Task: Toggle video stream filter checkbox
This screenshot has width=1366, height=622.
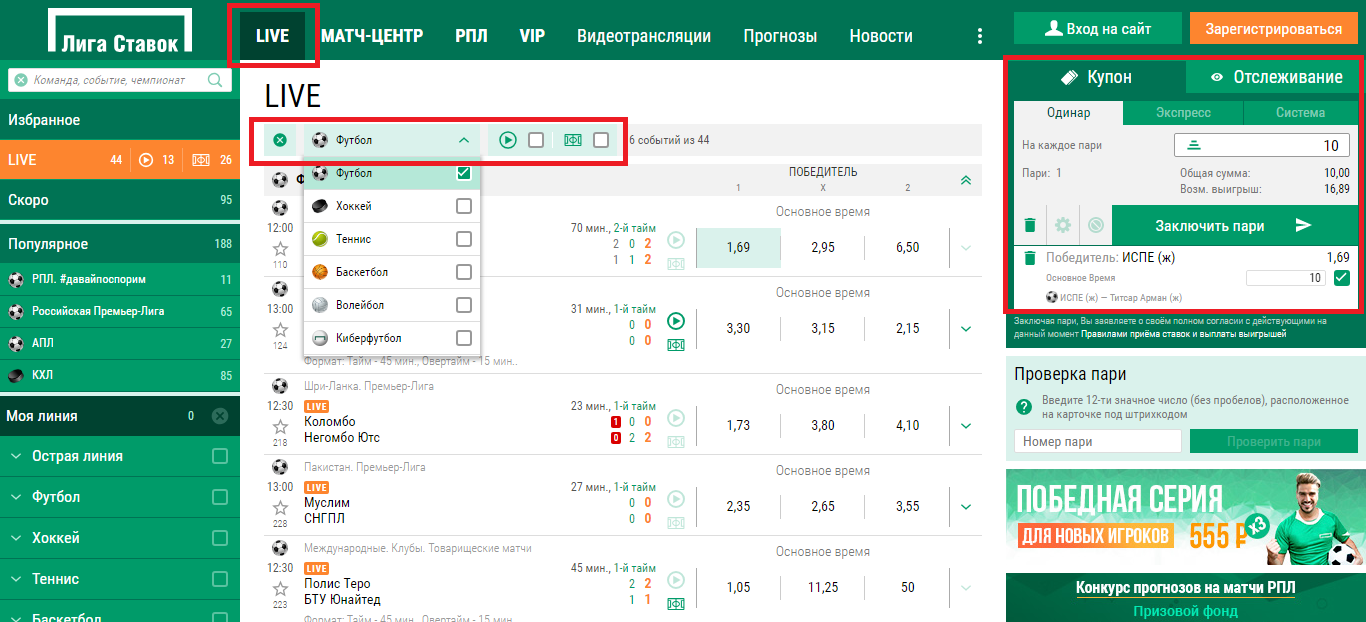Action: point(536,140)
